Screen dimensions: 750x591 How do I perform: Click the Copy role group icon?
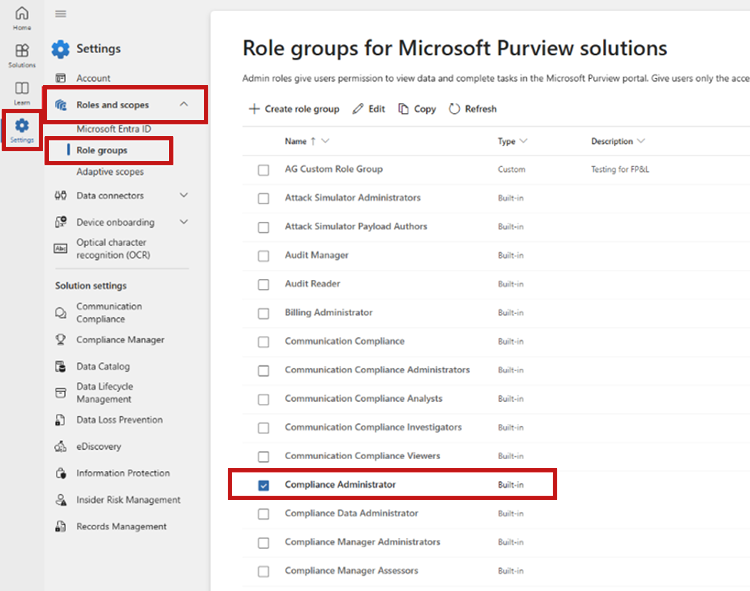pos(403,109)
